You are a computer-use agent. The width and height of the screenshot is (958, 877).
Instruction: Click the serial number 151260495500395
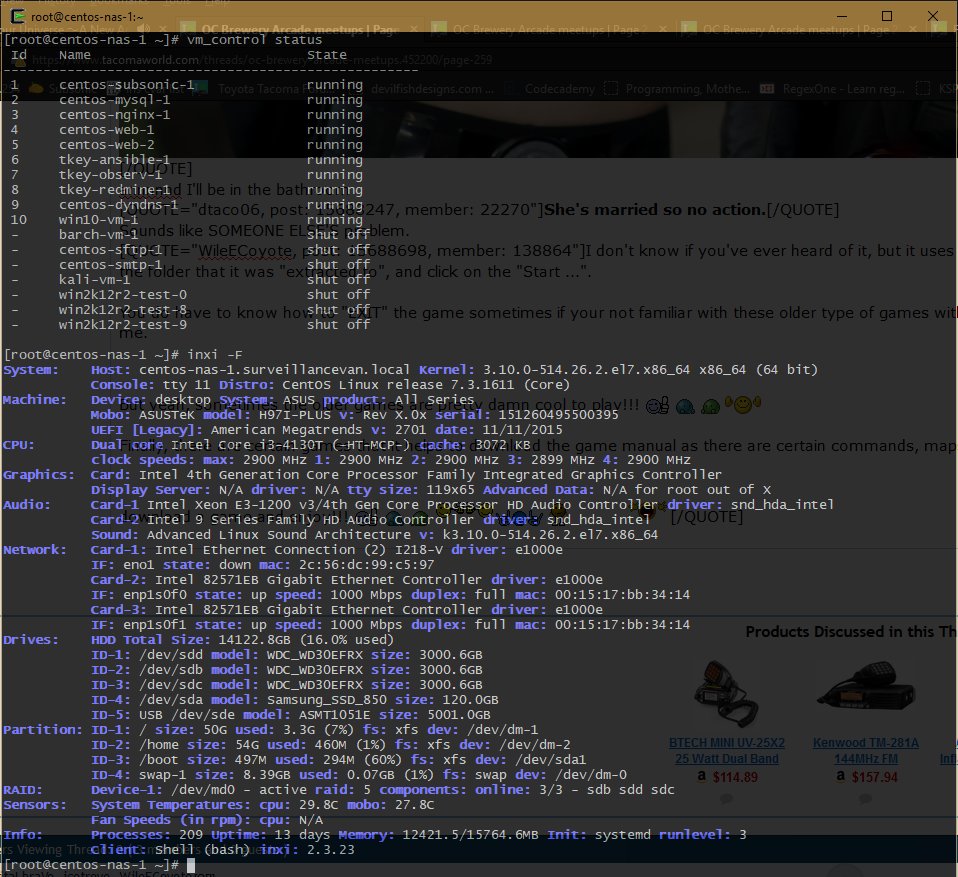click(558, 414)
